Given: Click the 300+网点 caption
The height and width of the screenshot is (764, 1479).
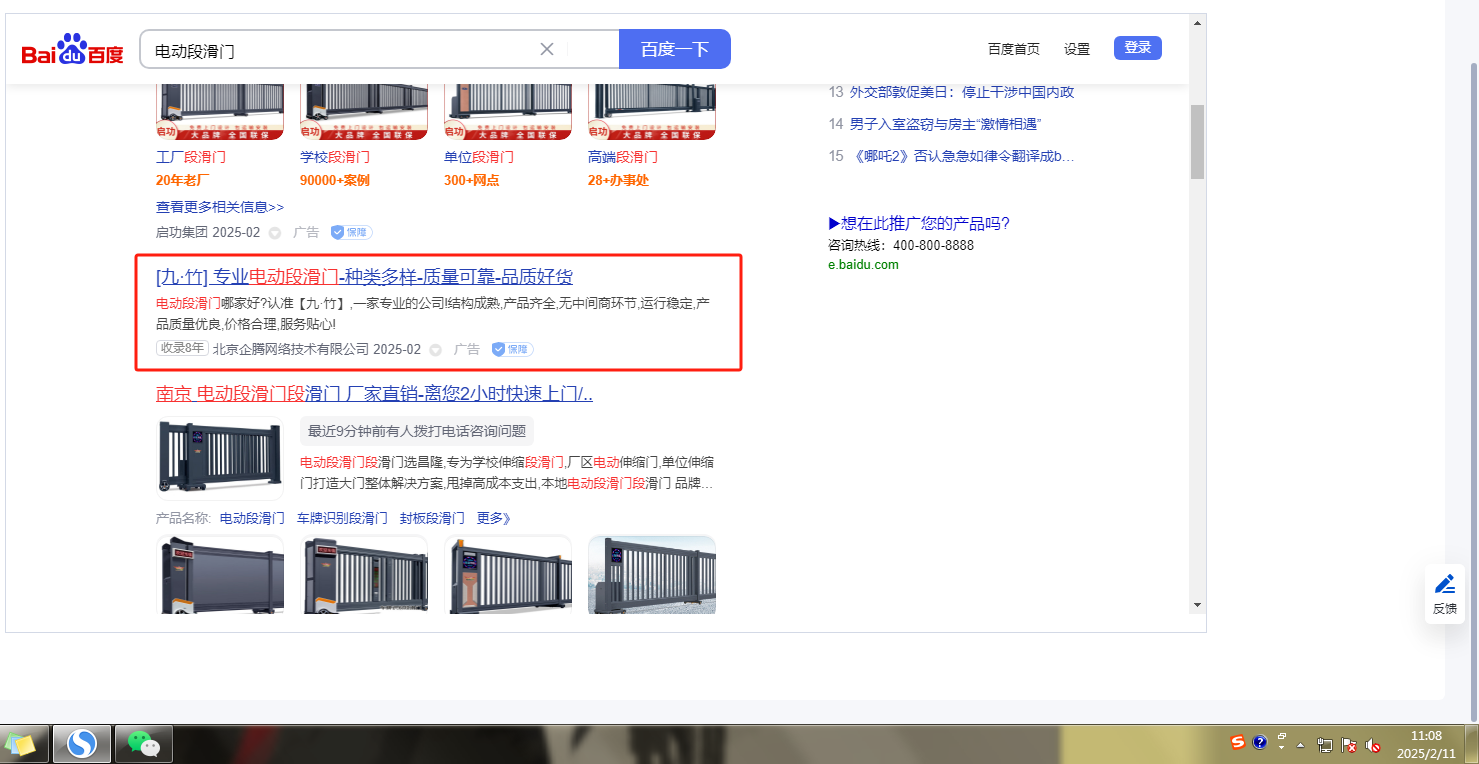Looking at the screenshot, I should point(472,181).
